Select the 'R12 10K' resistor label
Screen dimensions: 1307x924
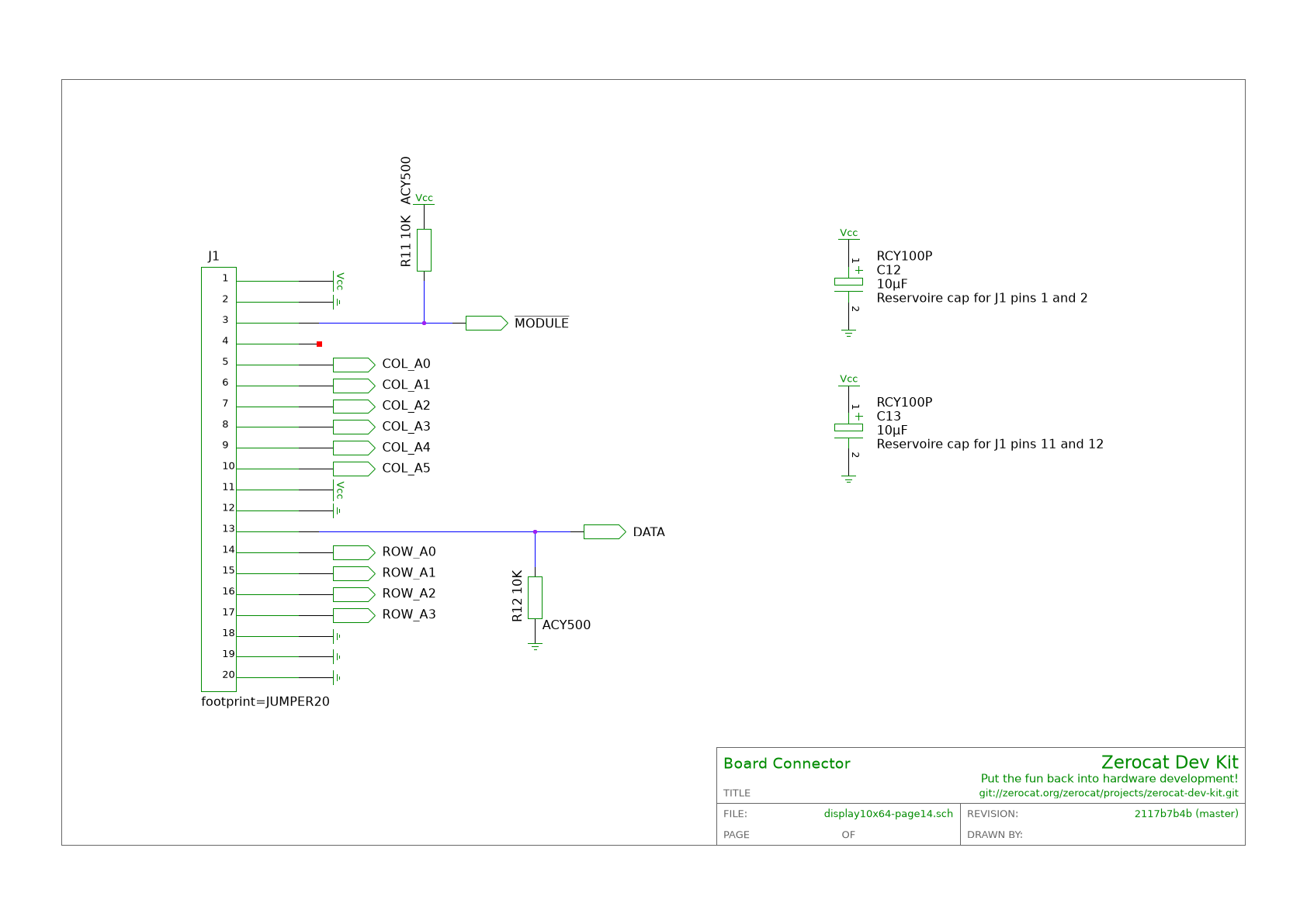517,597
